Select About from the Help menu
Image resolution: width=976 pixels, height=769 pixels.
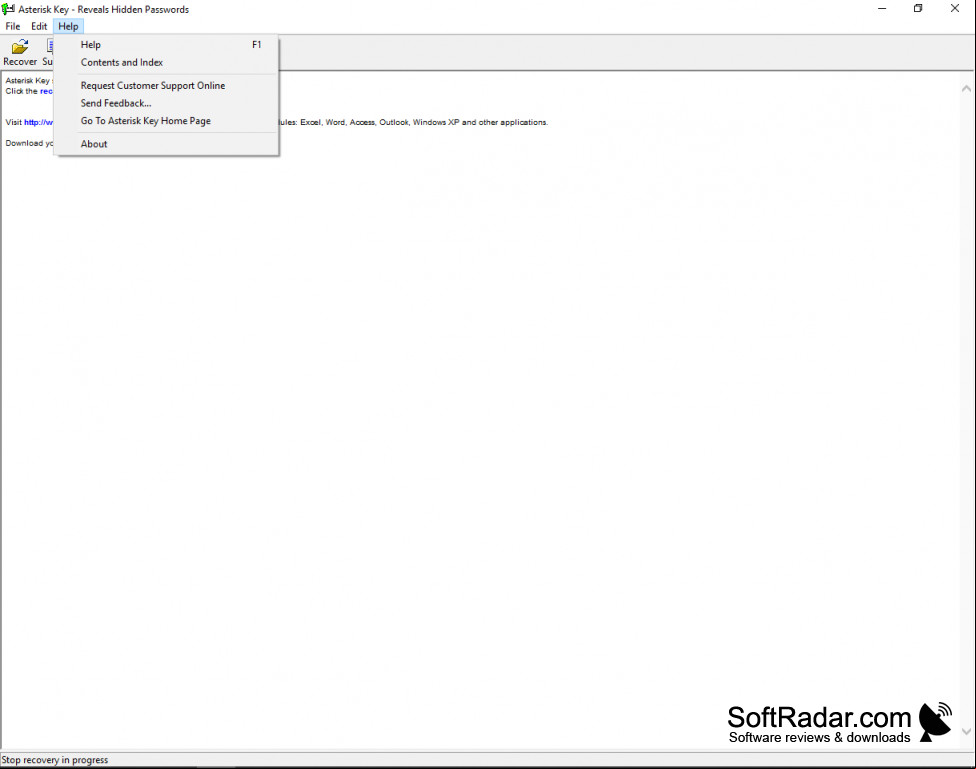pyautogui.click(x=166, y=144)
